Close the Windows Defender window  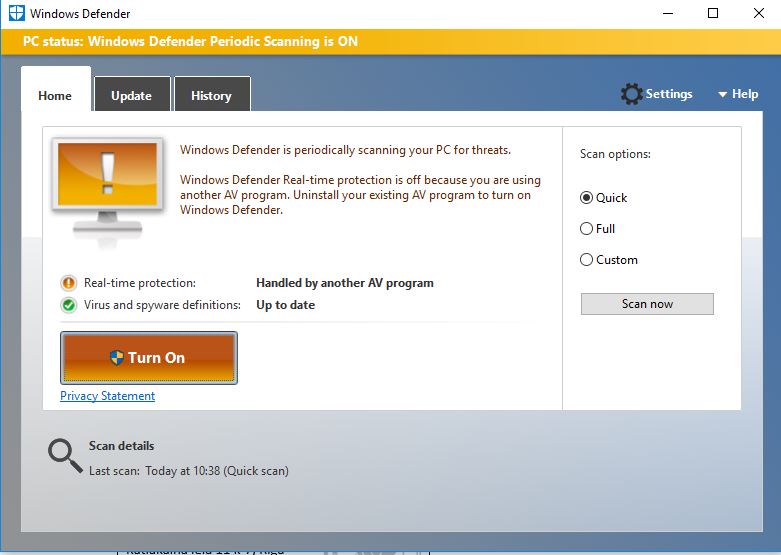(759, 13)
